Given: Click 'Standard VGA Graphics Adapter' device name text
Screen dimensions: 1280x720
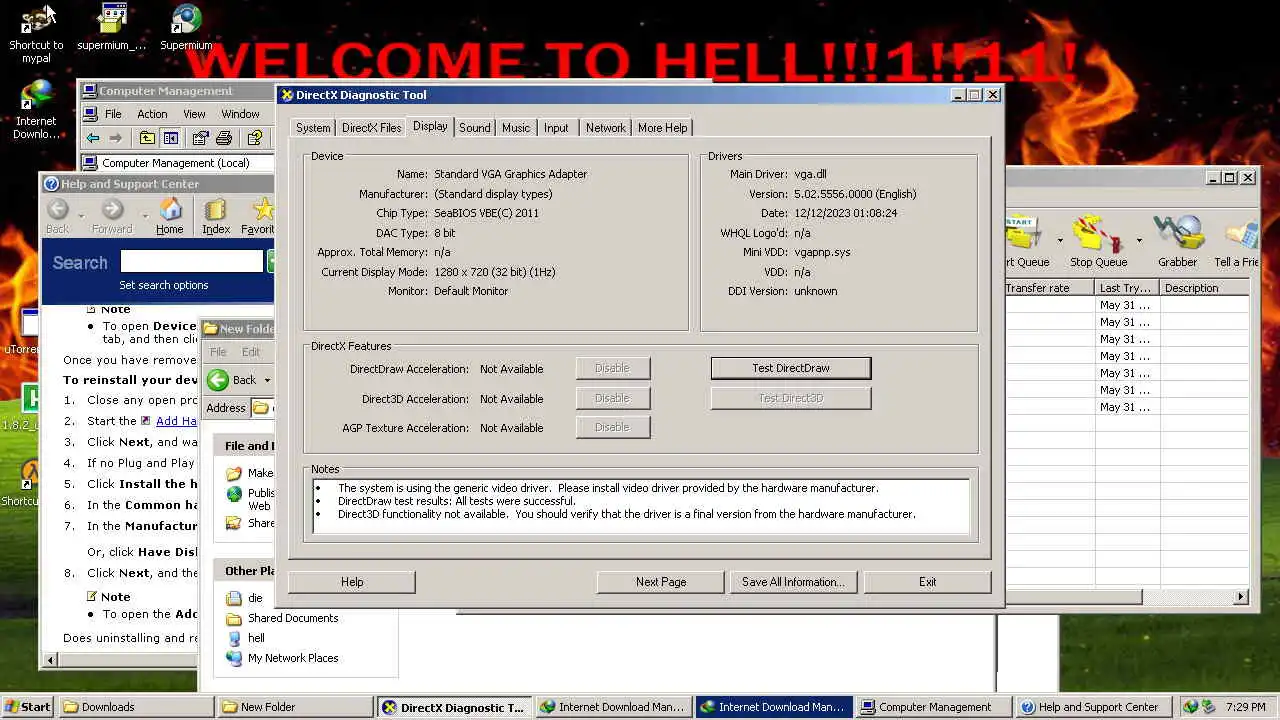Looking at the screenshot, I should click(510, 174).
